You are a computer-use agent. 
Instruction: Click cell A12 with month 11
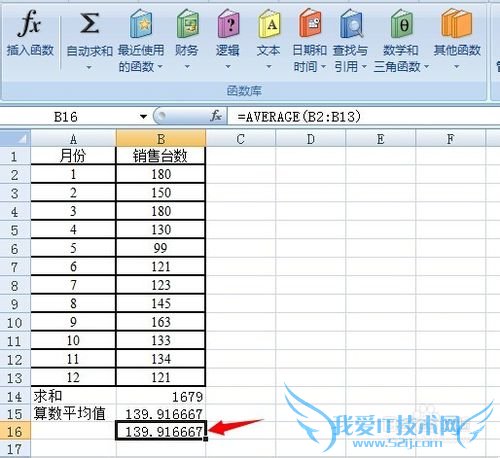click(73, 359)
